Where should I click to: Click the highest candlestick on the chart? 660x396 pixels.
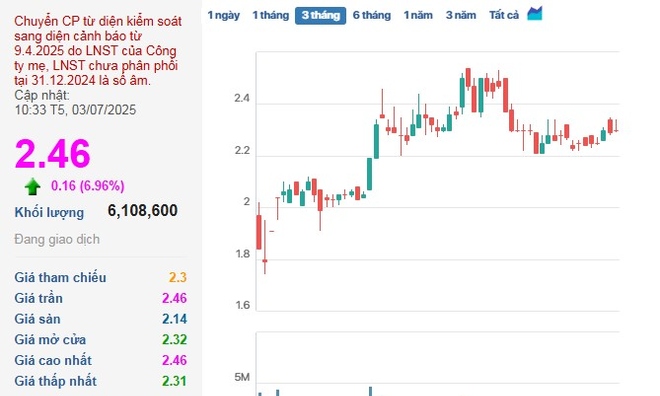(x=468, y=78)
